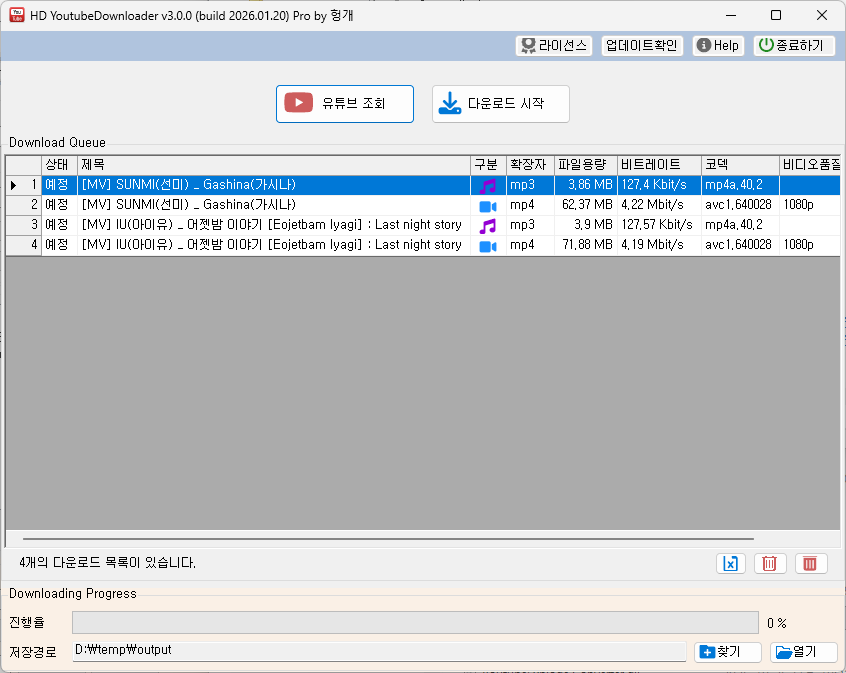Click the 진행율 progress bar
Viewport: 846px width, 673px height.
pos(415,622)
